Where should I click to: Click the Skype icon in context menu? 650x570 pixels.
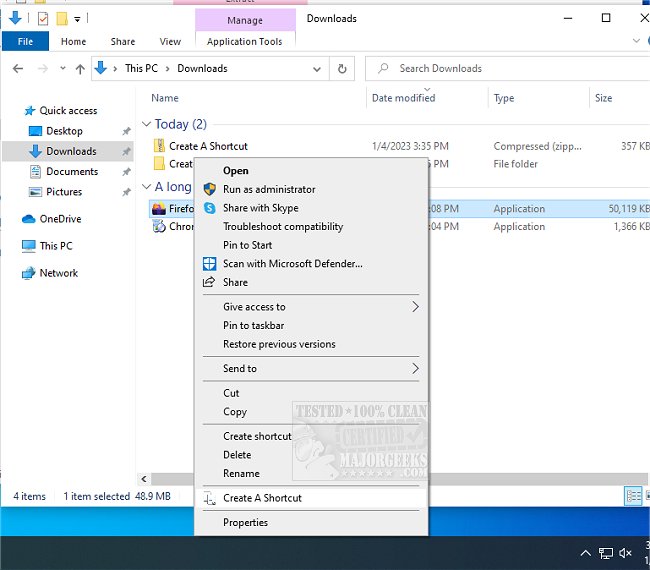coord(209,208)
